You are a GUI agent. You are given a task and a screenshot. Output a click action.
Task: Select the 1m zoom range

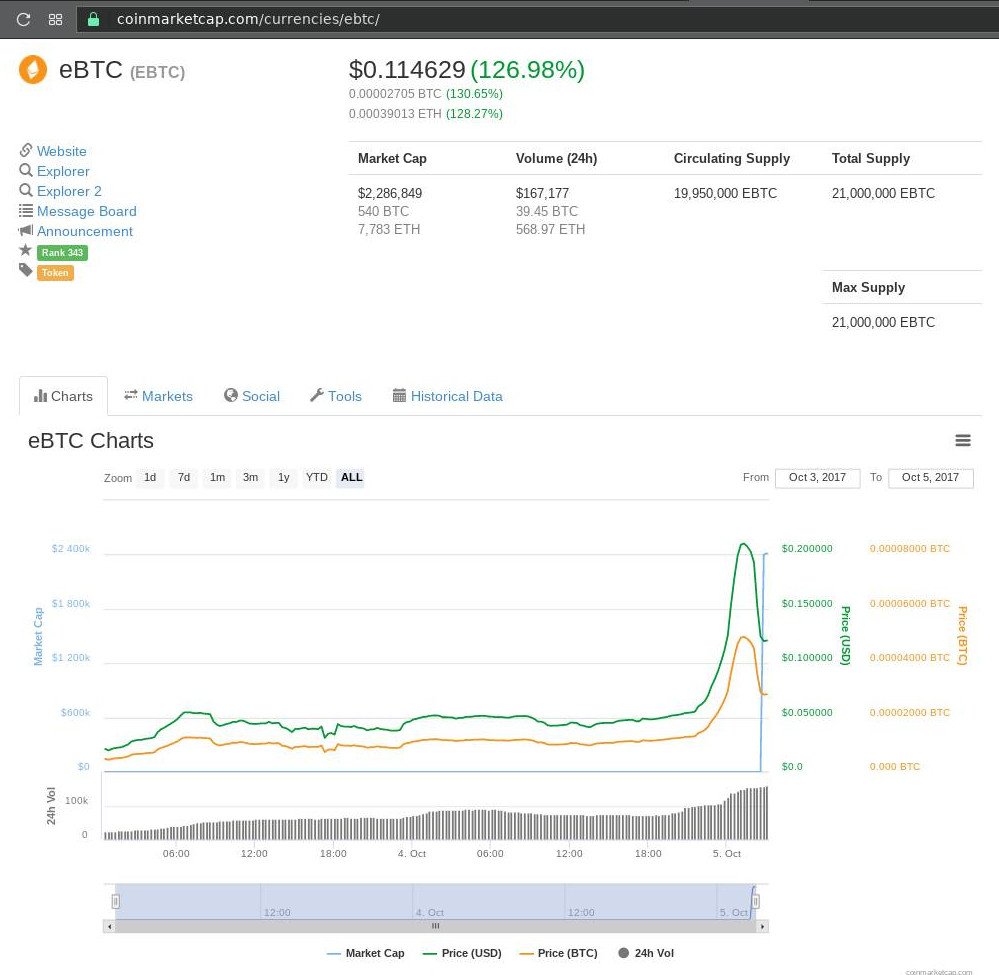217,477
